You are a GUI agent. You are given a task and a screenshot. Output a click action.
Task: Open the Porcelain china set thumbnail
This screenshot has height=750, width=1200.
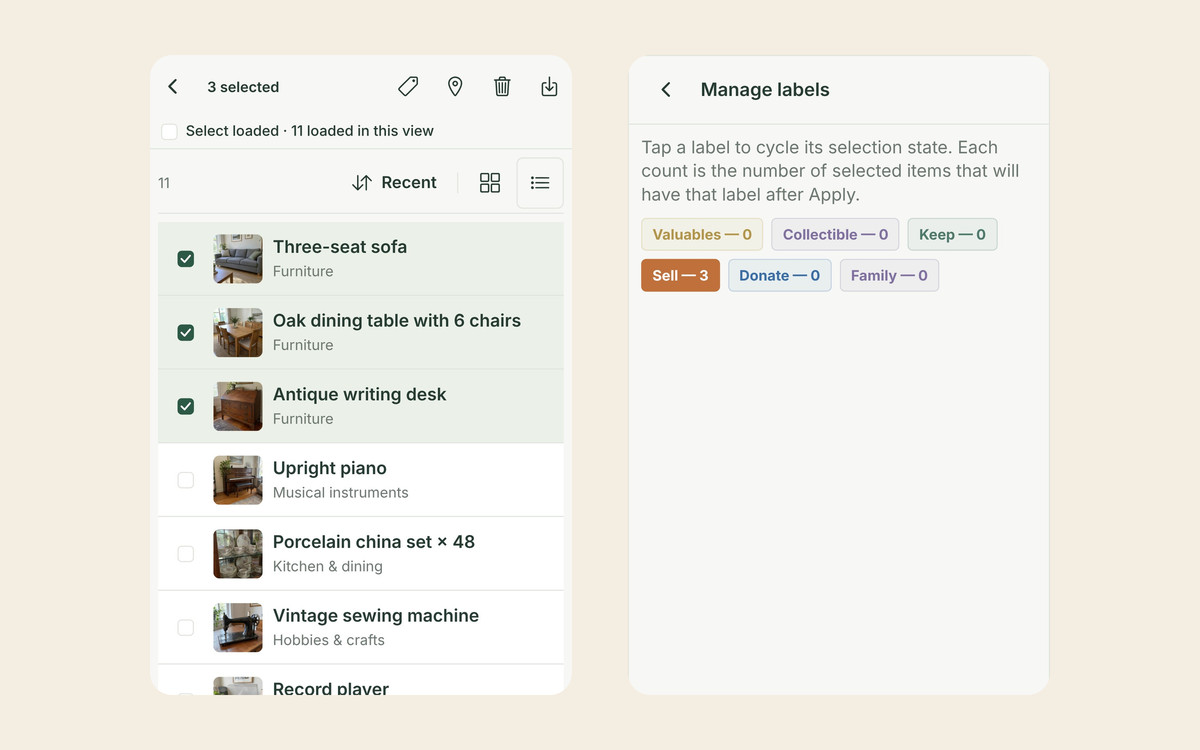tap(238, 554)
